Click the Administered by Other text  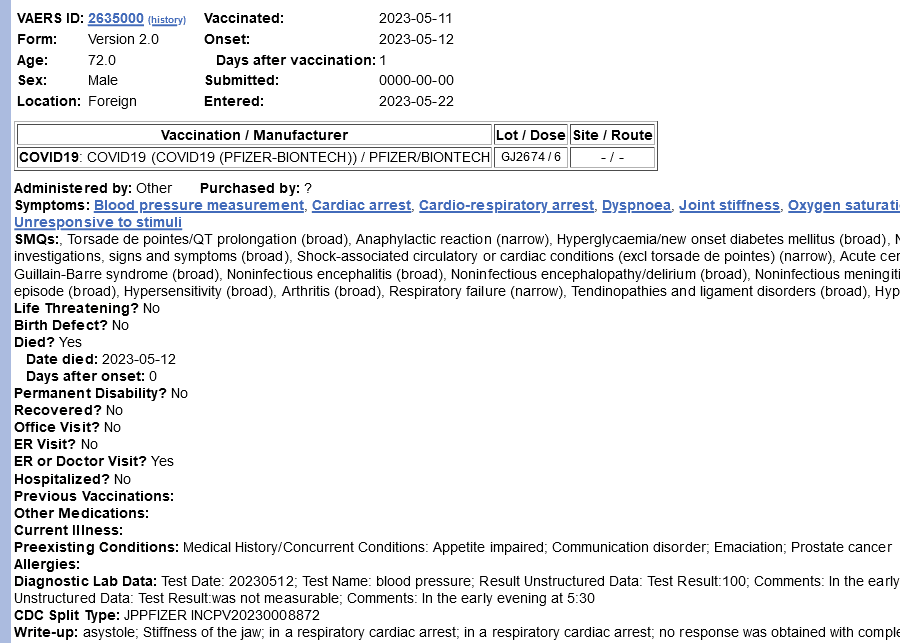click(x=93, y=188)
